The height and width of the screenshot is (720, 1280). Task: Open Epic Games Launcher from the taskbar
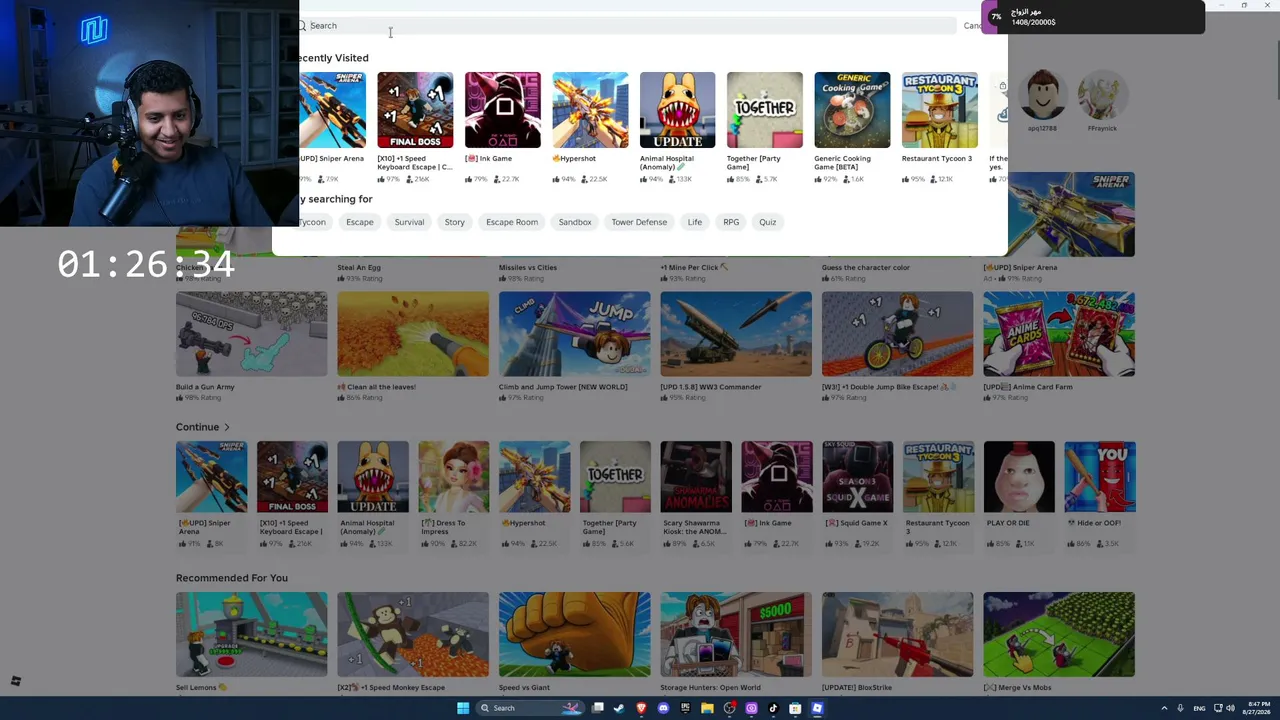coord(685,708)
